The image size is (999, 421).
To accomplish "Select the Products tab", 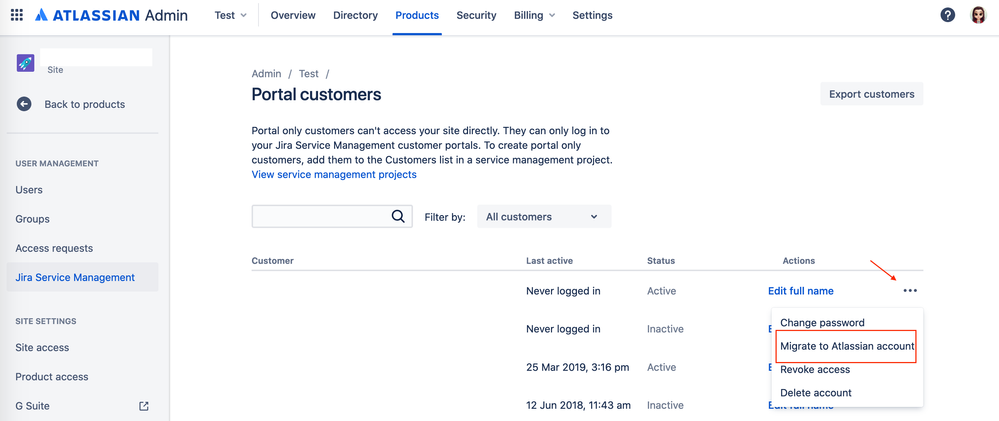I will click(x=417, y=15).
